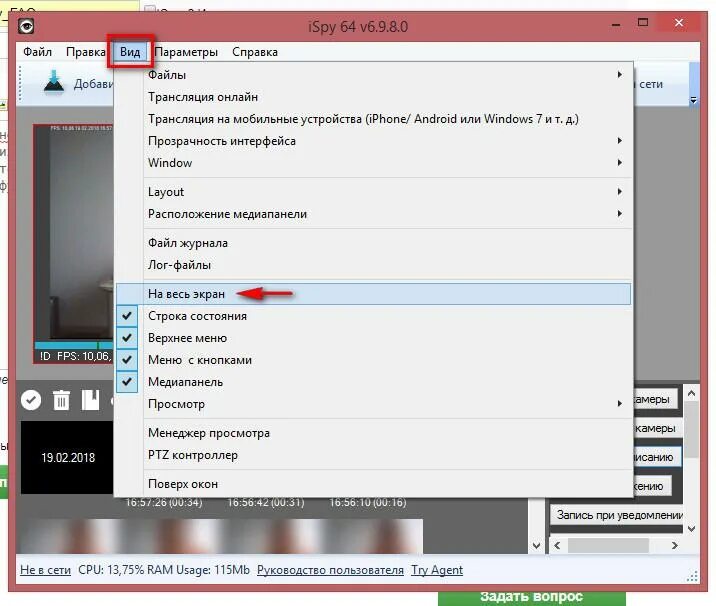This screenshot has width=716, height=606.
Task: Toggle the Строка состояния checkmark
Action: [x=127, y=316]
